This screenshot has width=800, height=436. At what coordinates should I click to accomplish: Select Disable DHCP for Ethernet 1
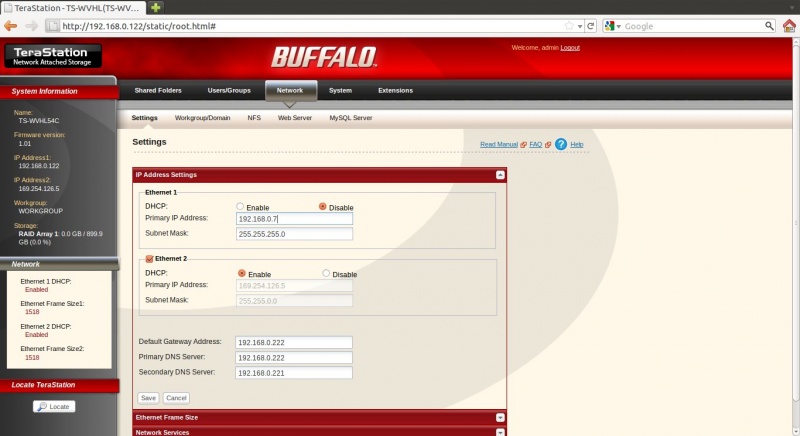click(x=322, y=207)
